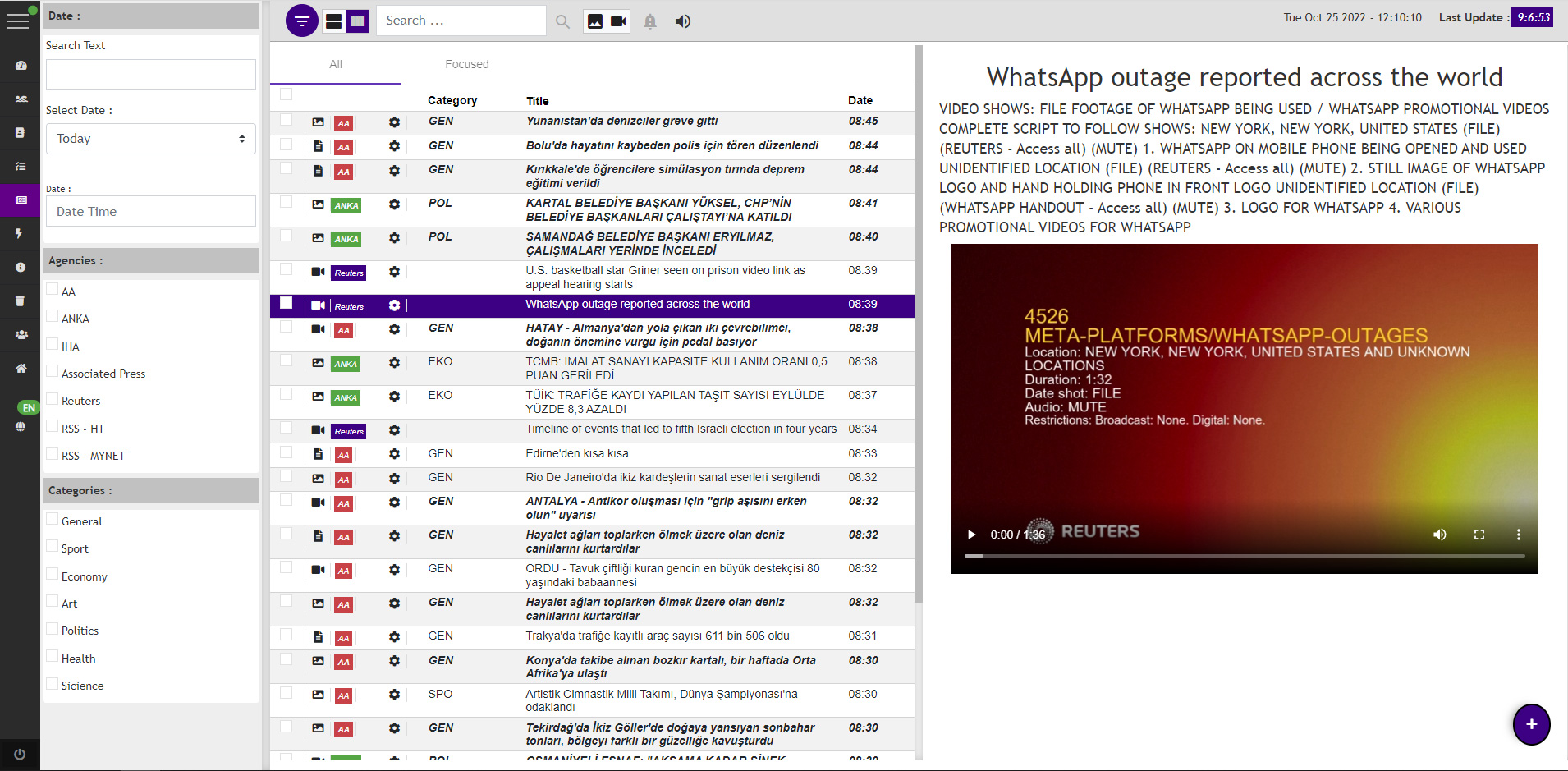
Task: Sort by the Date column header
Action: pyautogui.click(x=860, y=100)
